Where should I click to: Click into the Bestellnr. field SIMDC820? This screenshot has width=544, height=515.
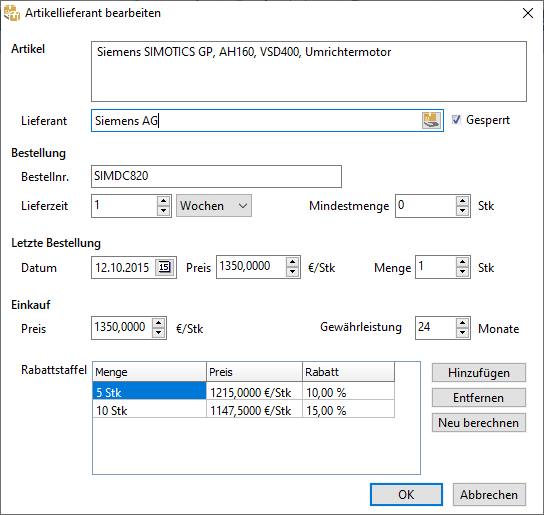[216, 176]
